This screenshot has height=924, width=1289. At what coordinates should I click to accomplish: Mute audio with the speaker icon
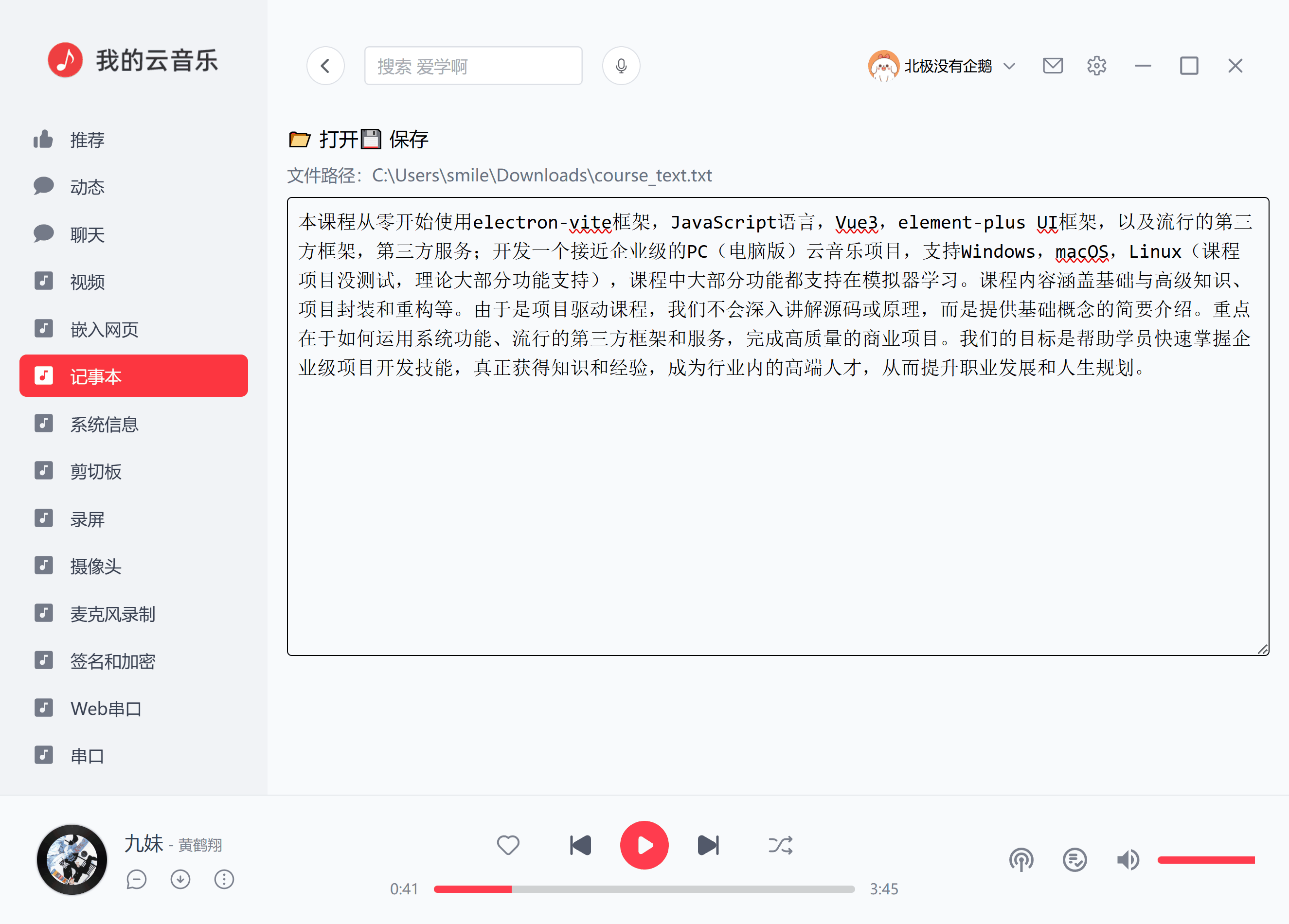tap(1128, 860)
